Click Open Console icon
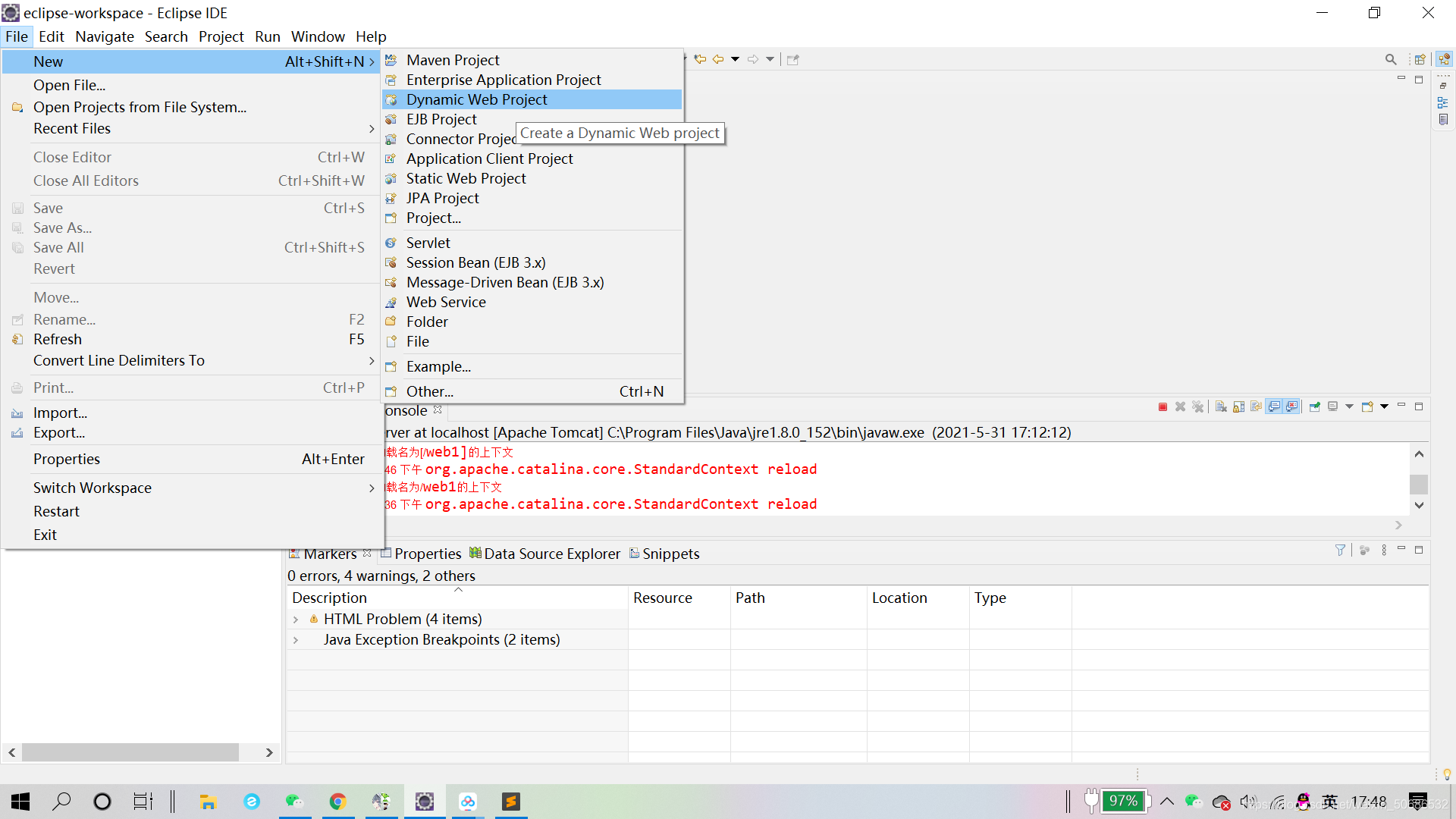 [1367, 407]
